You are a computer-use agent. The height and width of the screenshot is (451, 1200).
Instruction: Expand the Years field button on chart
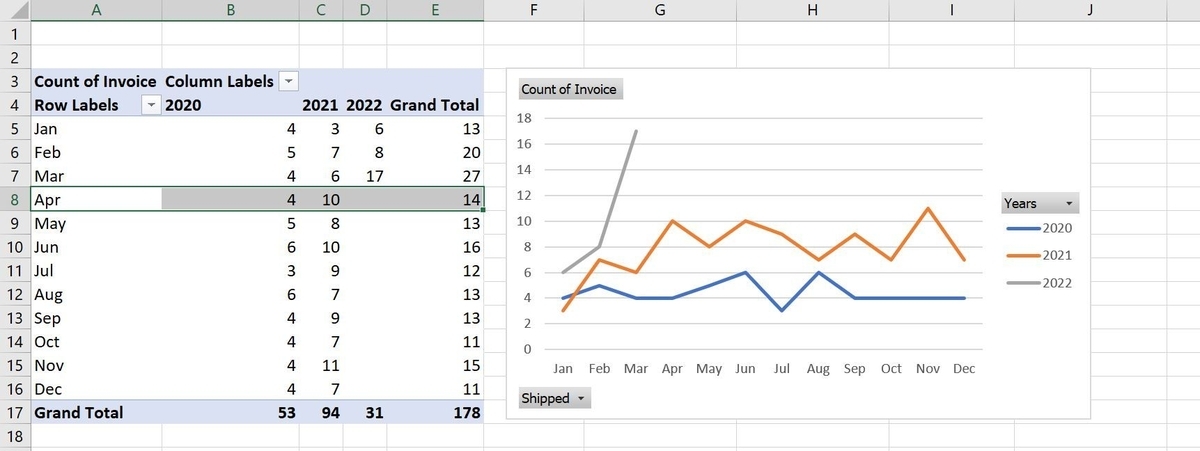click(x=1040, y=203)
